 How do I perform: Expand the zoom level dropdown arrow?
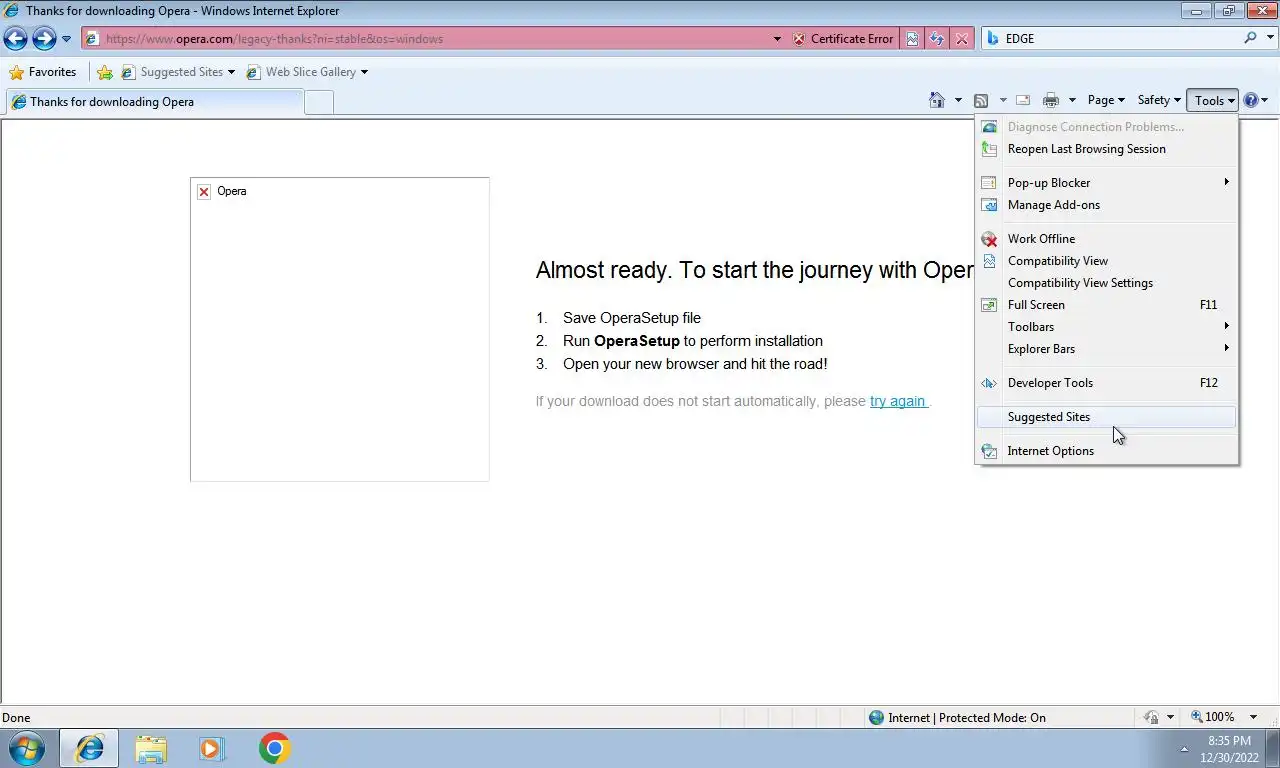tap(1254, 717)
